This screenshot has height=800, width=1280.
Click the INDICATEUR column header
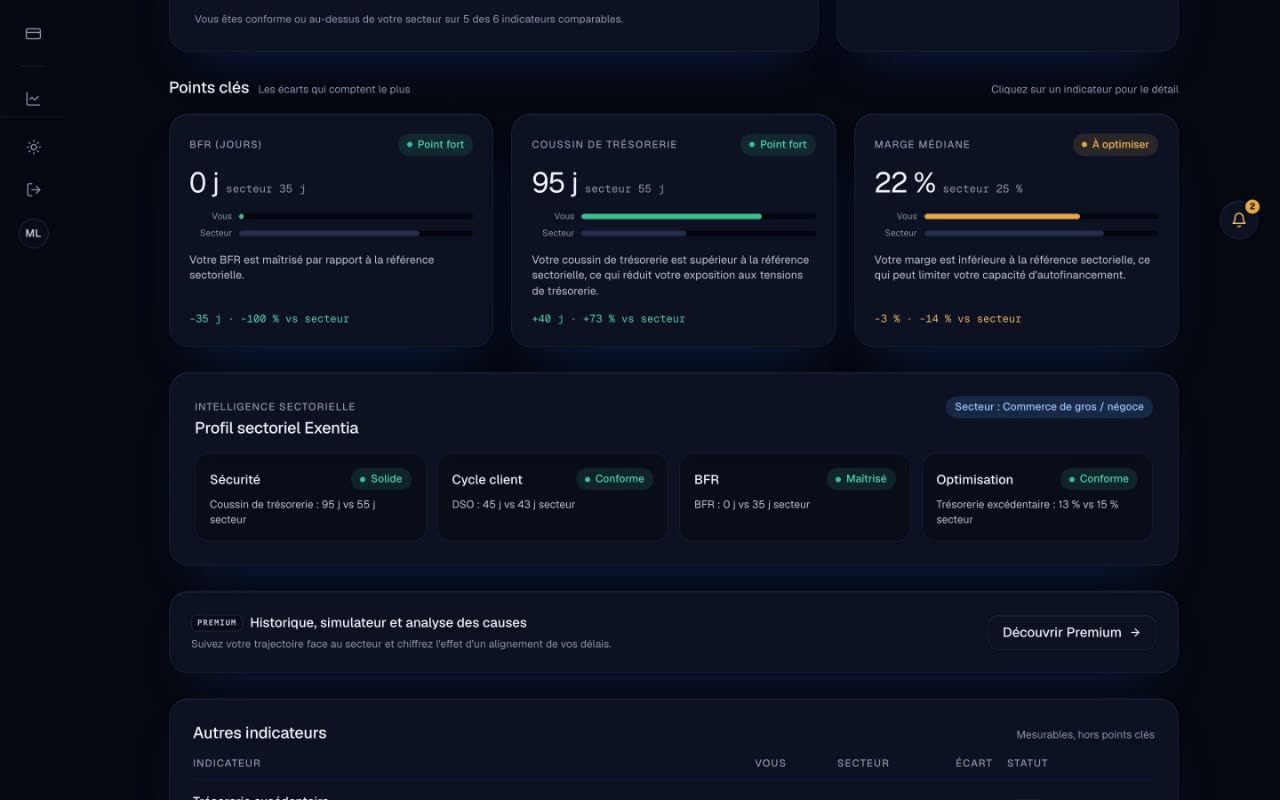pyautogui.click(x=227, y=763)
